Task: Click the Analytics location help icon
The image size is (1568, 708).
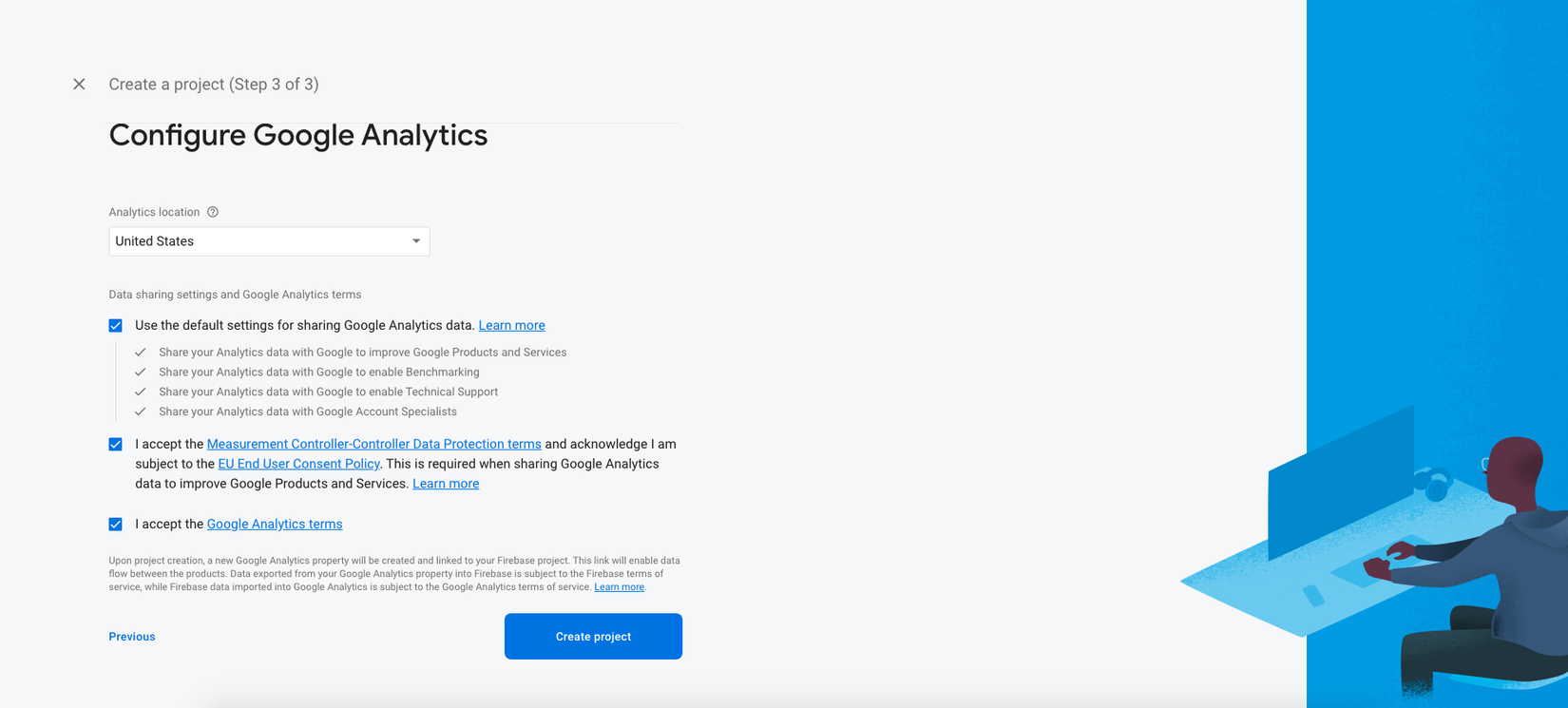Action: (213, 212)
